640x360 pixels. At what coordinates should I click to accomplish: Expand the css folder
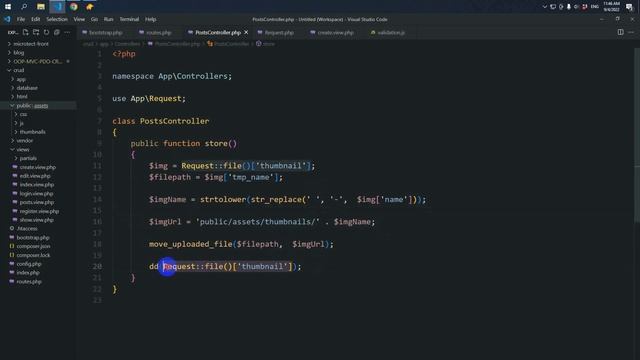pyautogui.click(x=23, y=114)
